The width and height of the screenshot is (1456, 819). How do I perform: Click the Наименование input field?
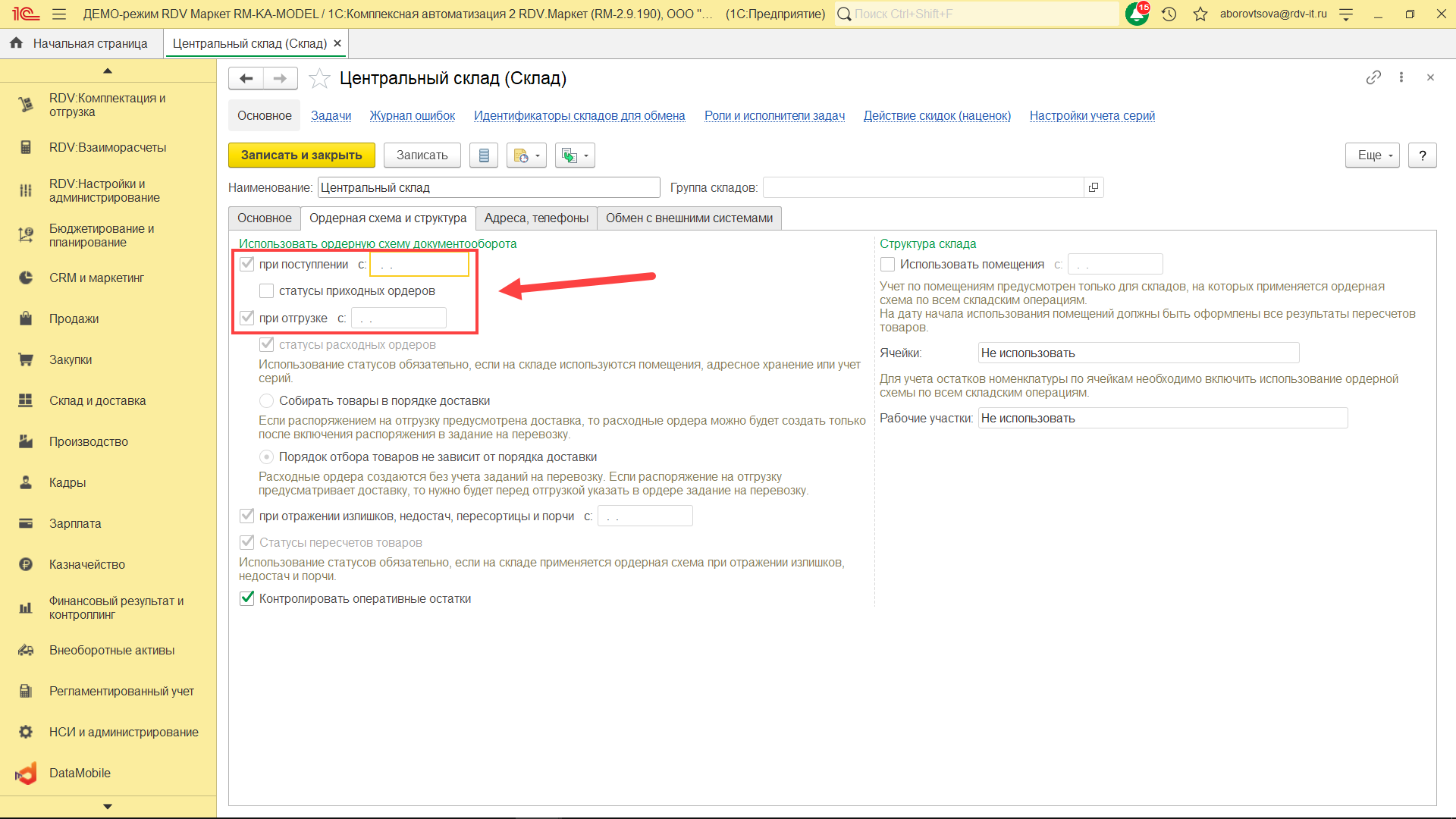[x=488, y=187]
